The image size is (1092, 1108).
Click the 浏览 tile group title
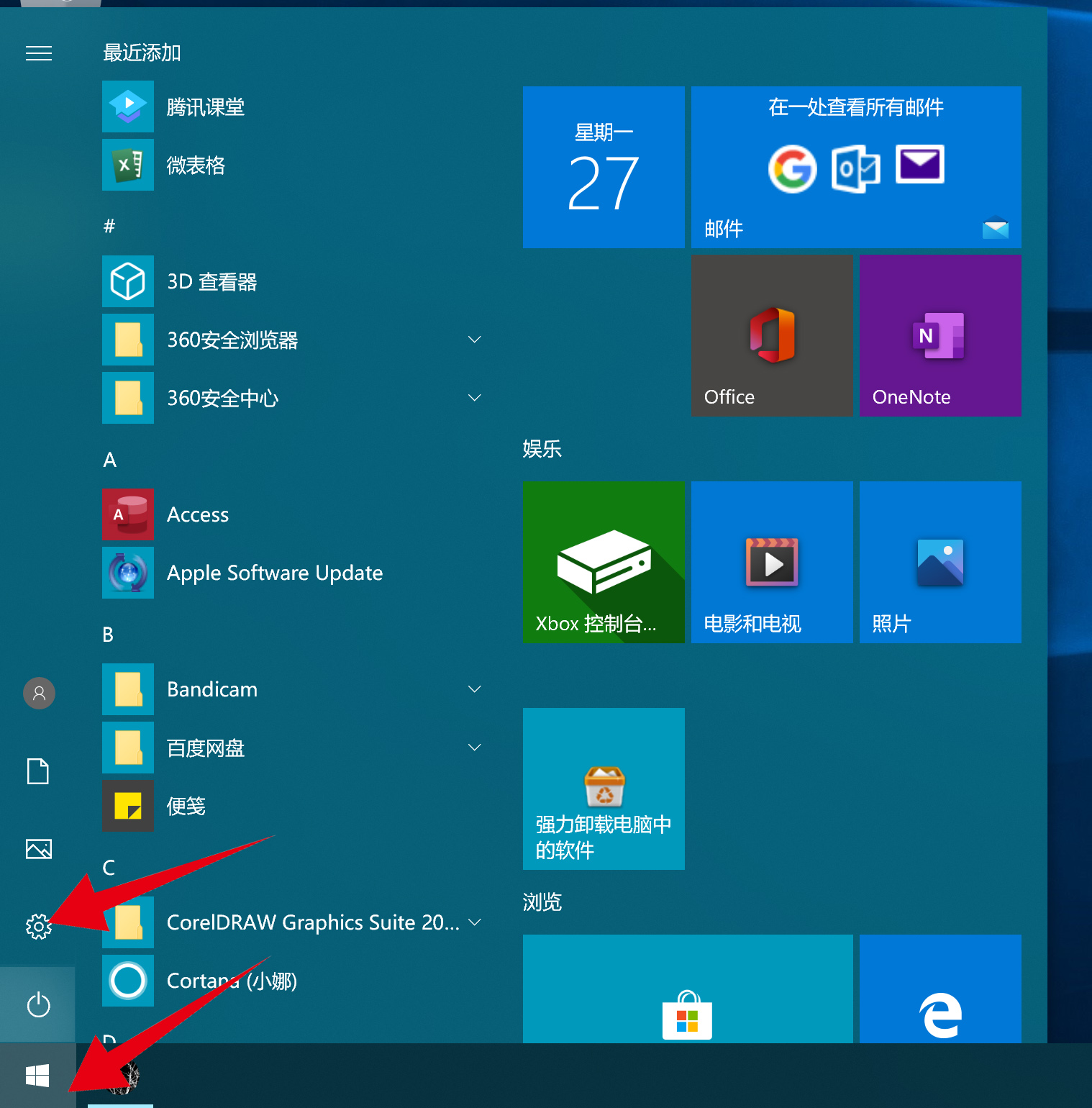542,902
